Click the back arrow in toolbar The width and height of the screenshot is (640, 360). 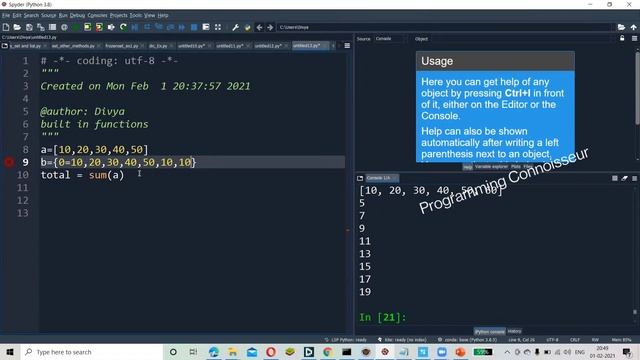(259, 27)
